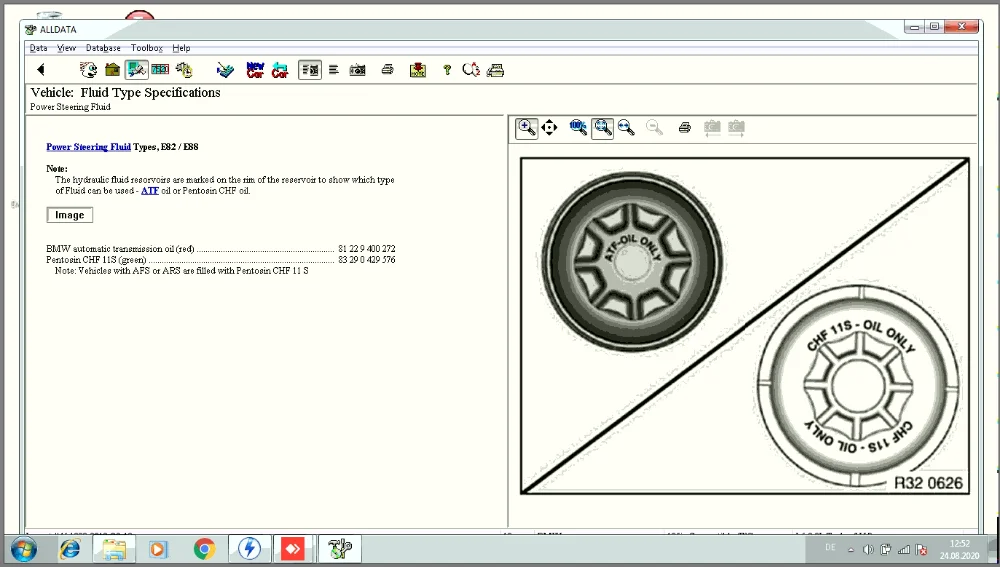This screenshot has height=567, width=1000.
Task: Click the greyed zoom-out magnifier
Action: pos(654,128)
